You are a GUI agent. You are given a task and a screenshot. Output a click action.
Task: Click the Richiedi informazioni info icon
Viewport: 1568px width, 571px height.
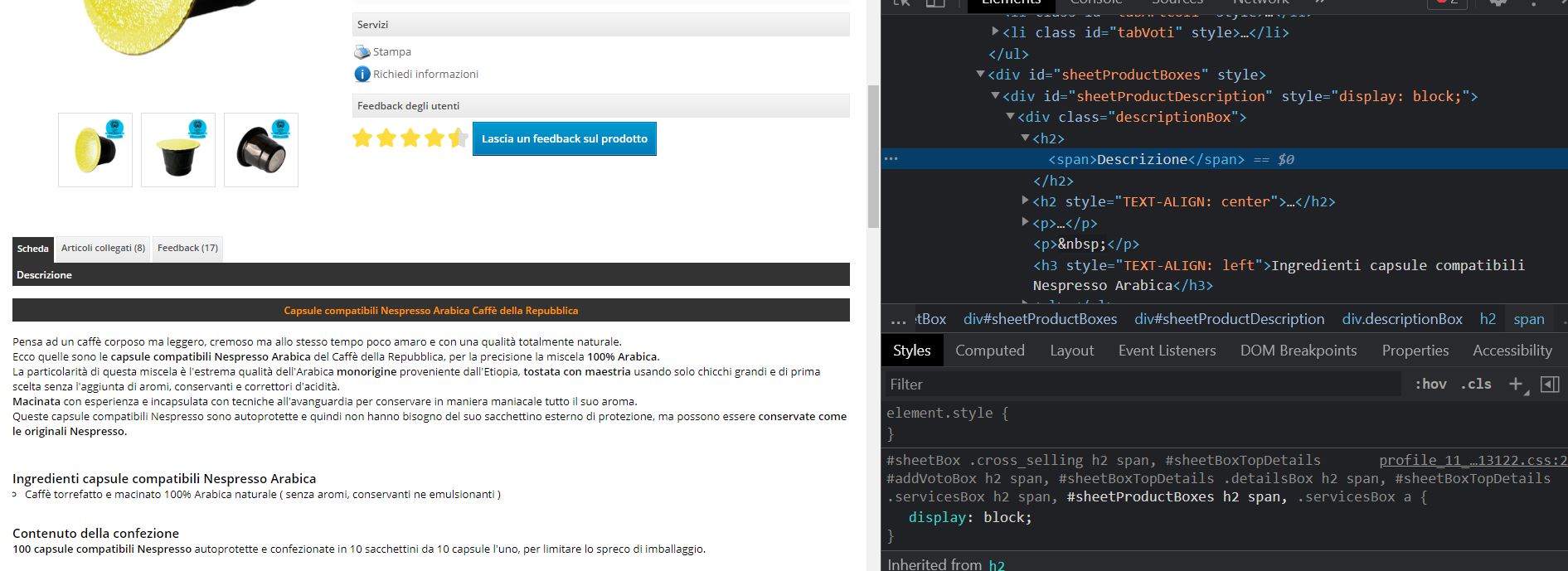[362, 75]
